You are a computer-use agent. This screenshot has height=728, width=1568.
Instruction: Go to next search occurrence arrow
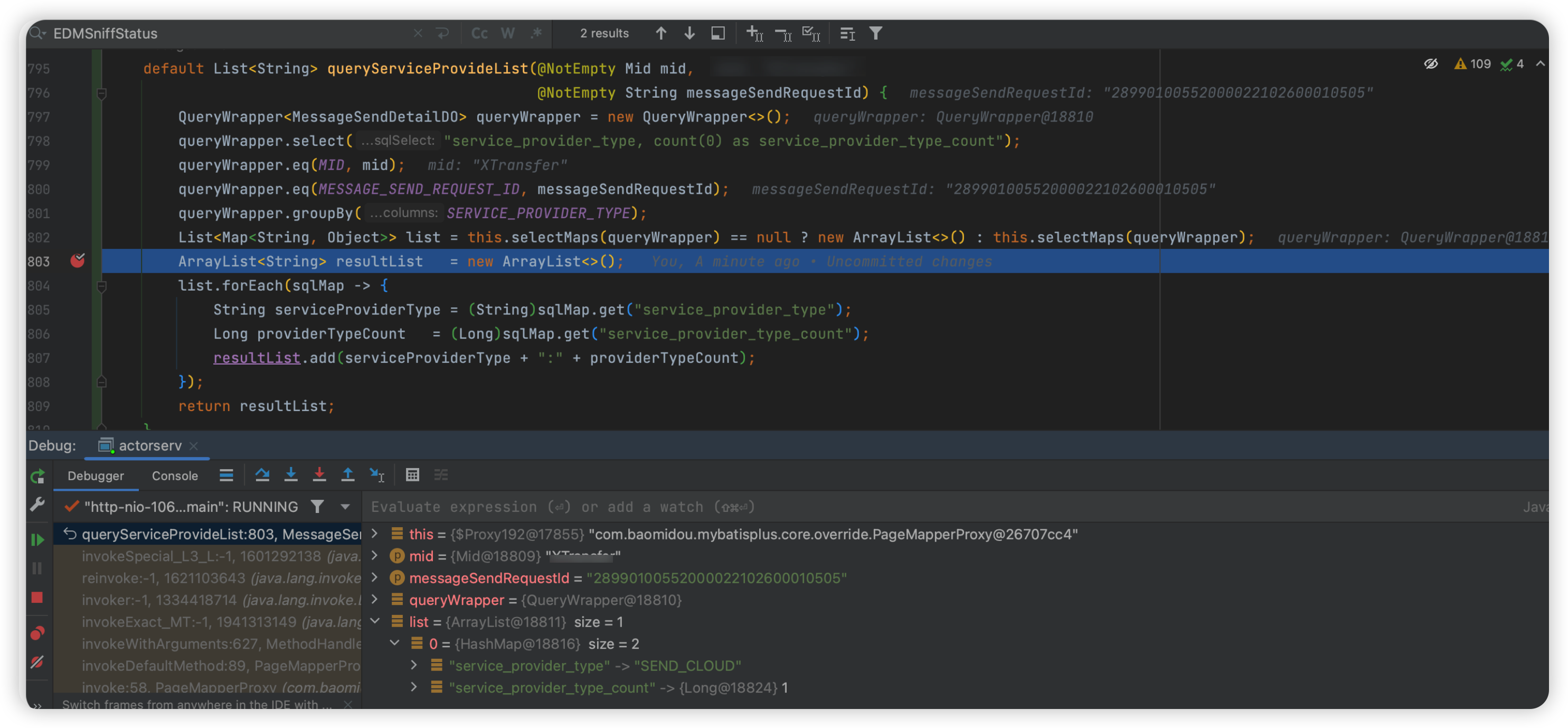click(689, 33)
